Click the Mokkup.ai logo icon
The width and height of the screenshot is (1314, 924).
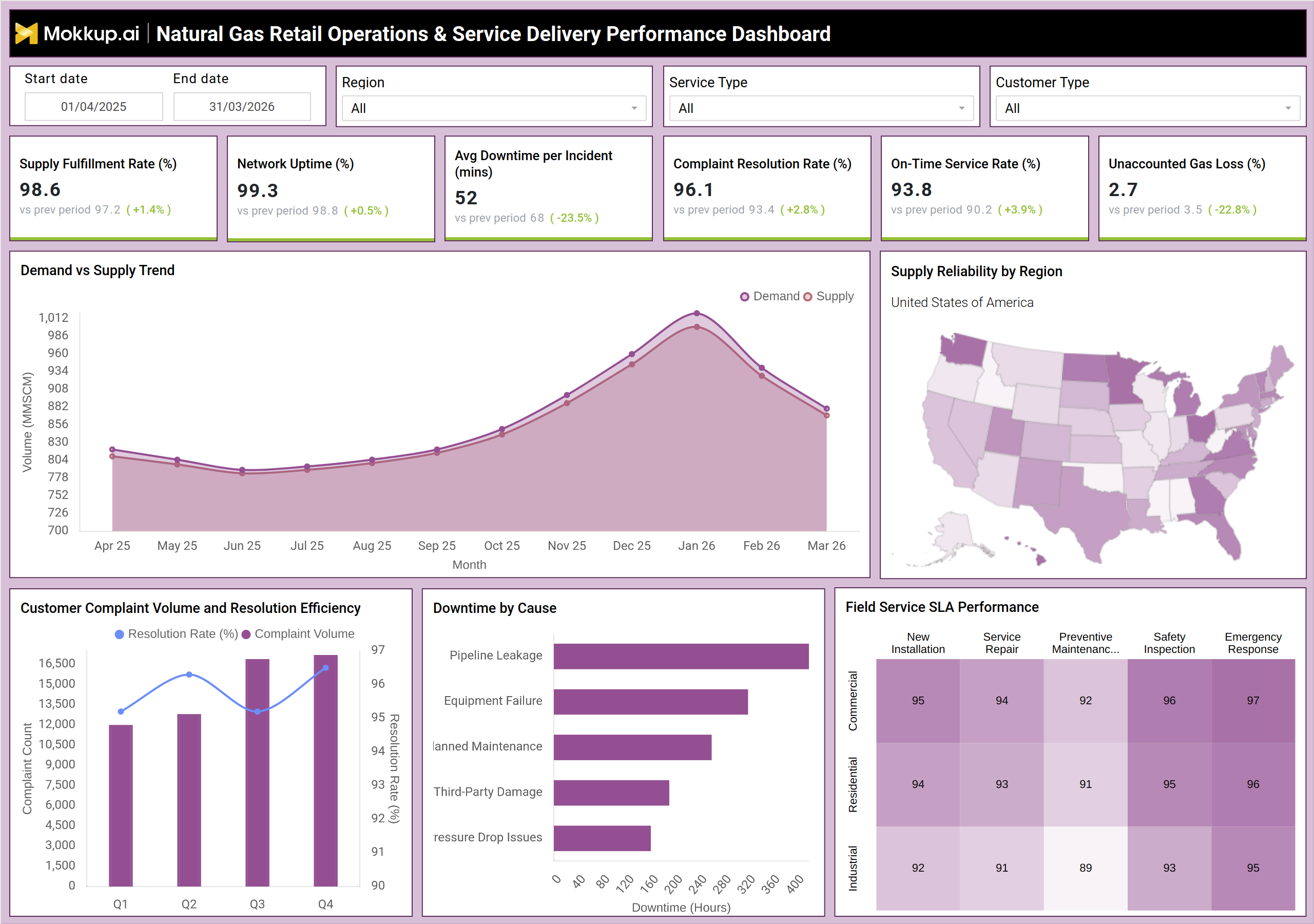[x=26, y=34]
